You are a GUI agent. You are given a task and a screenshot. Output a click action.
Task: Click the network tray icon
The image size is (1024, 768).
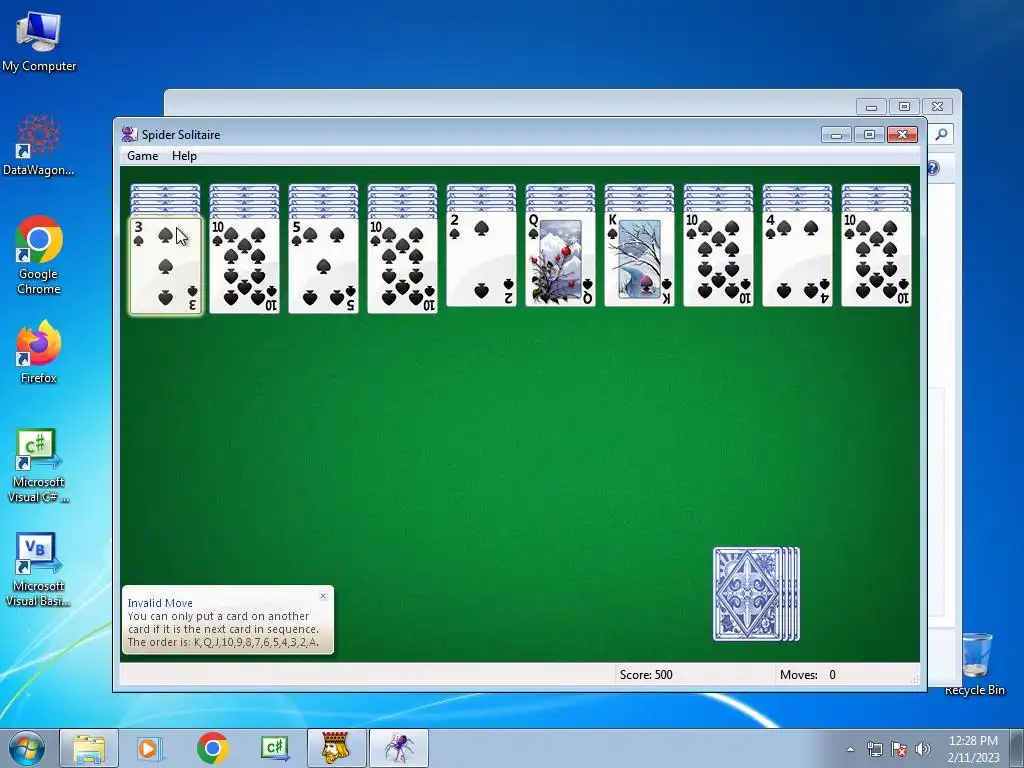click(x=874, y=749)
